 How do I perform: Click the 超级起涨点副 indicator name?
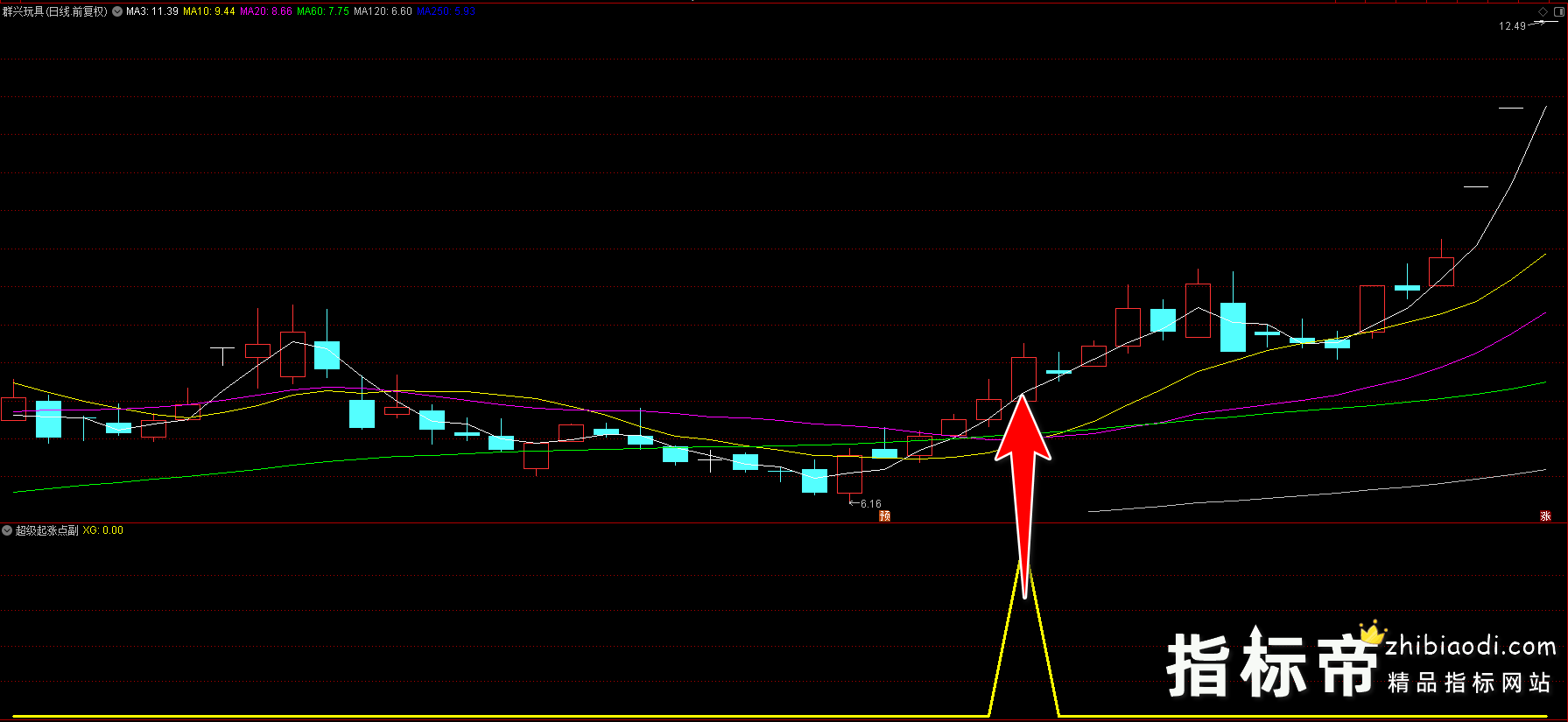[x=46, y=530]
